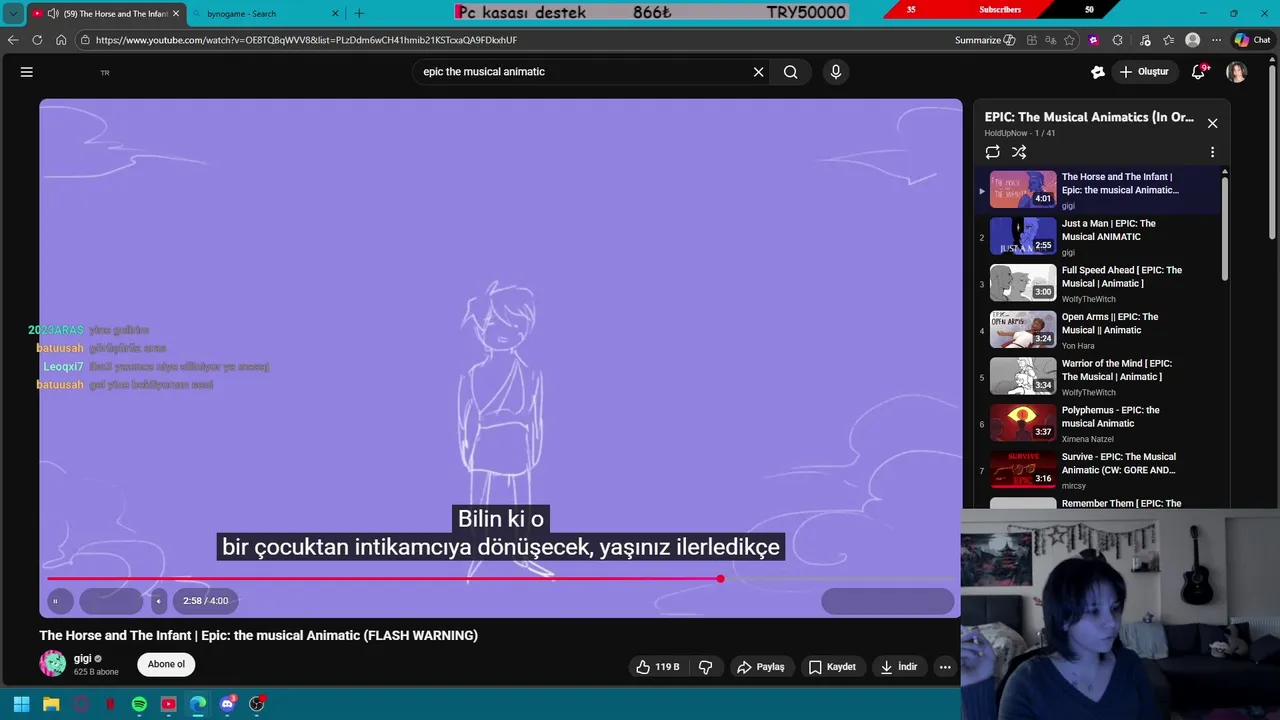Viewport: 1280px width, 720px height.
Task: Click the Summarize button in address bar
Action: tap(985, 40)
